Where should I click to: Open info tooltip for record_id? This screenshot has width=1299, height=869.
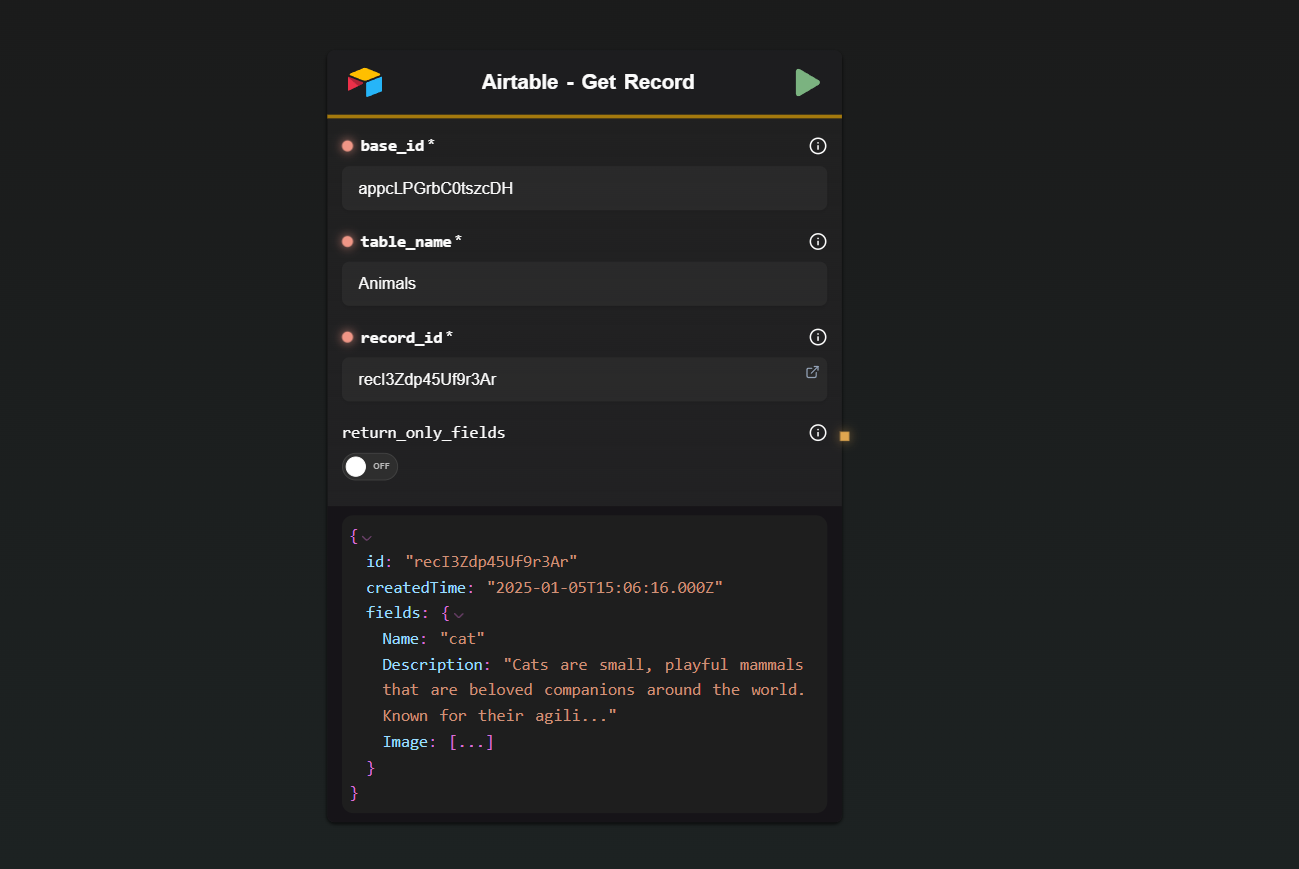(818, 337)
